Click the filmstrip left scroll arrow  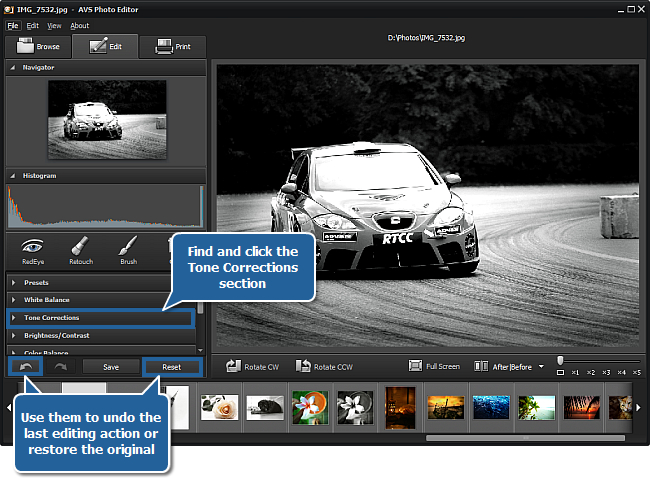point(9,408)
